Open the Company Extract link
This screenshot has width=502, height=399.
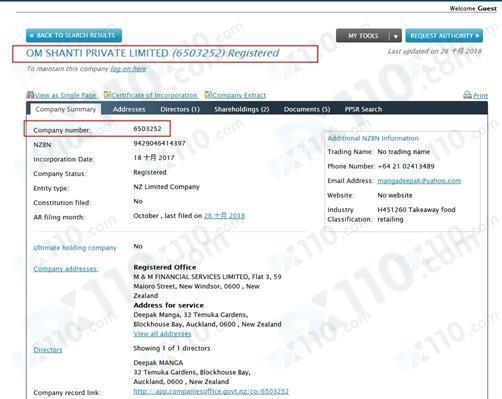tap(239, 95)
